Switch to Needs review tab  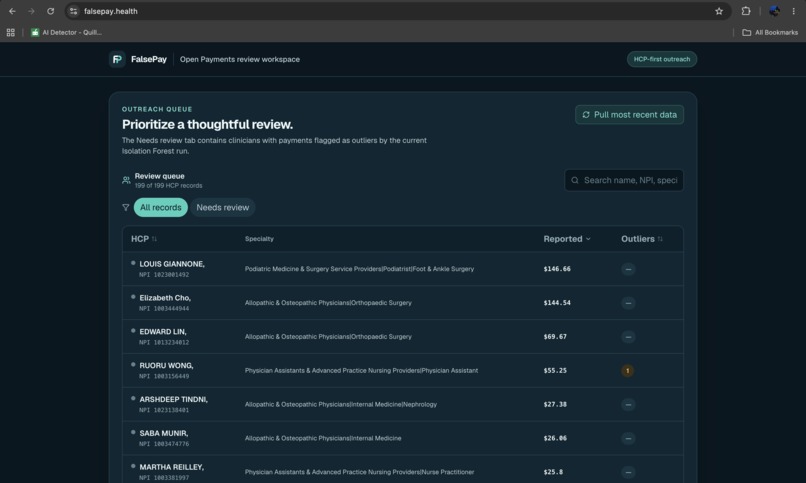(223, 208)
